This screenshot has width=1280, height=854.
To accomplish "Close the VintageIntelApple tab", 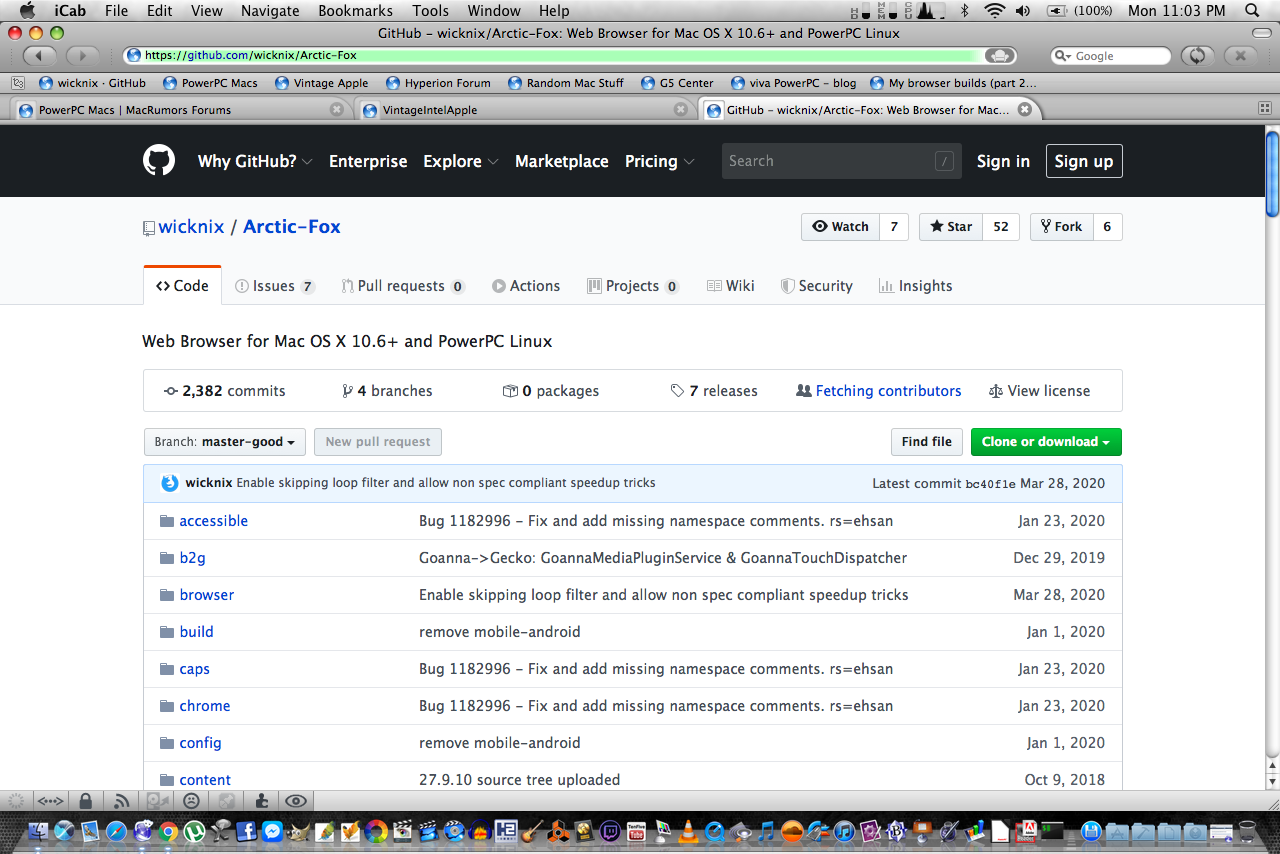I will click(680, 110).
